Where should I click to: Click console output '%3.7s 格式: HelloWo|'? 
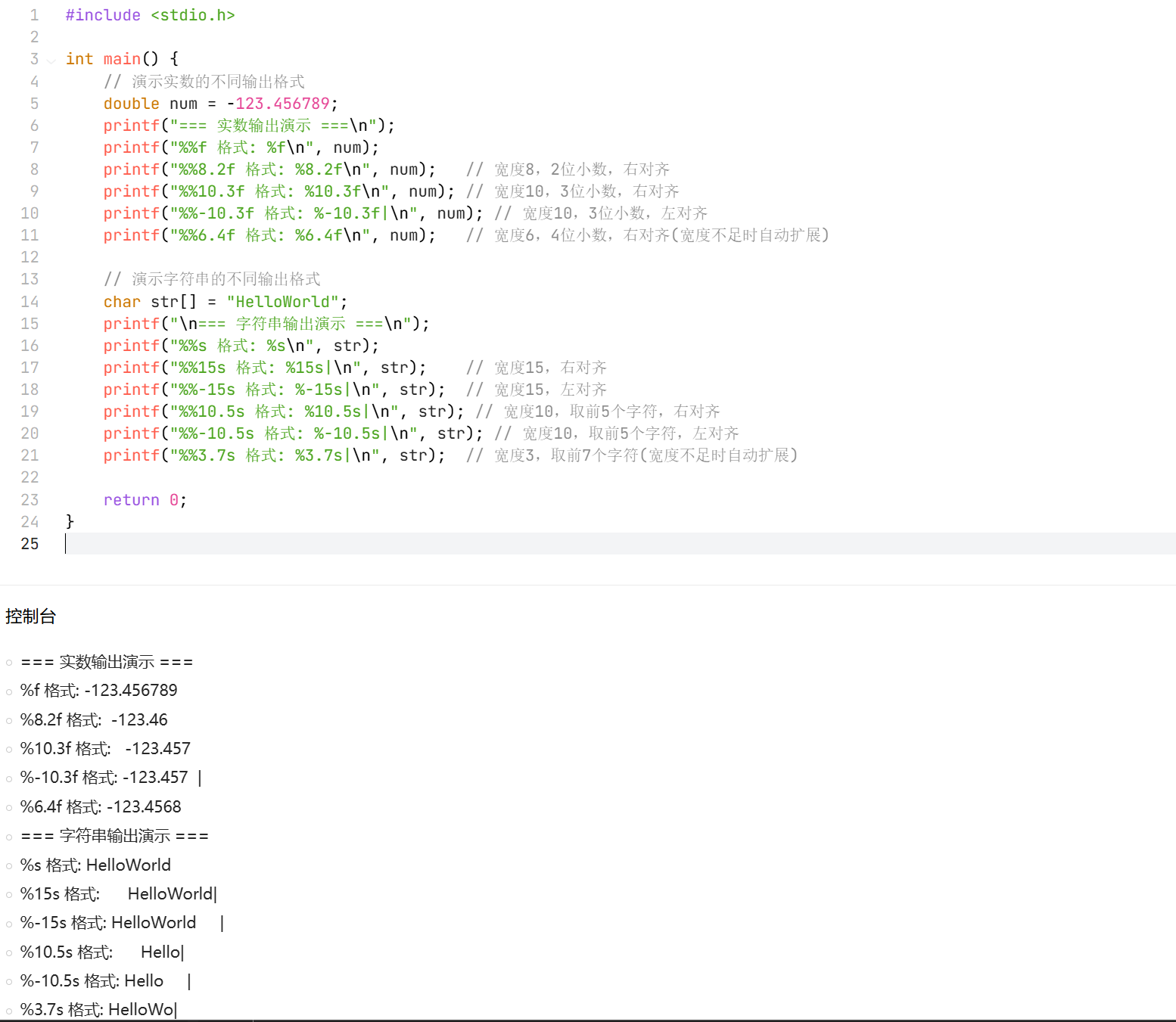tap(99, 1010)
